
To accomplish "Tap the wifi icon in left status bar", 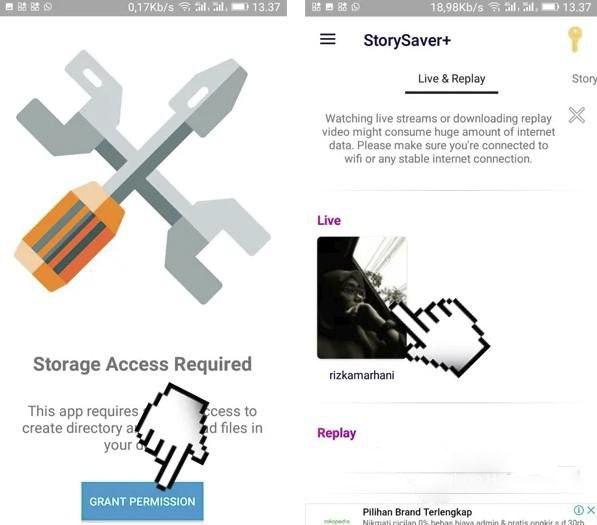I will (x=185, y=7).
